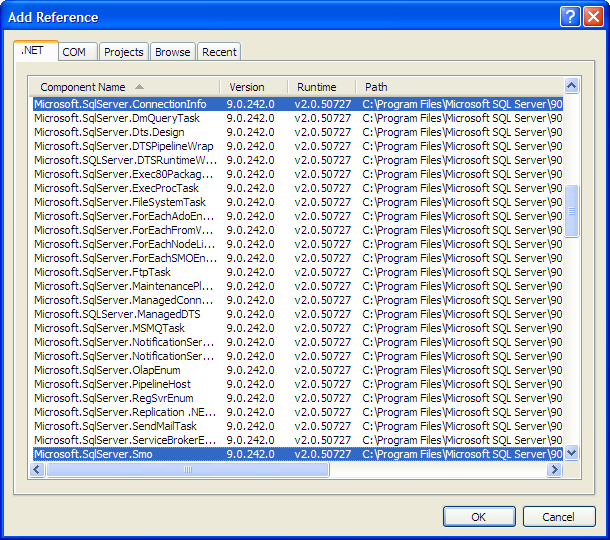Select Microsoft.SqlServer.DTSPipelineWrap row
The width and height of the screenshot is (610, 540).
click(298, 146)
